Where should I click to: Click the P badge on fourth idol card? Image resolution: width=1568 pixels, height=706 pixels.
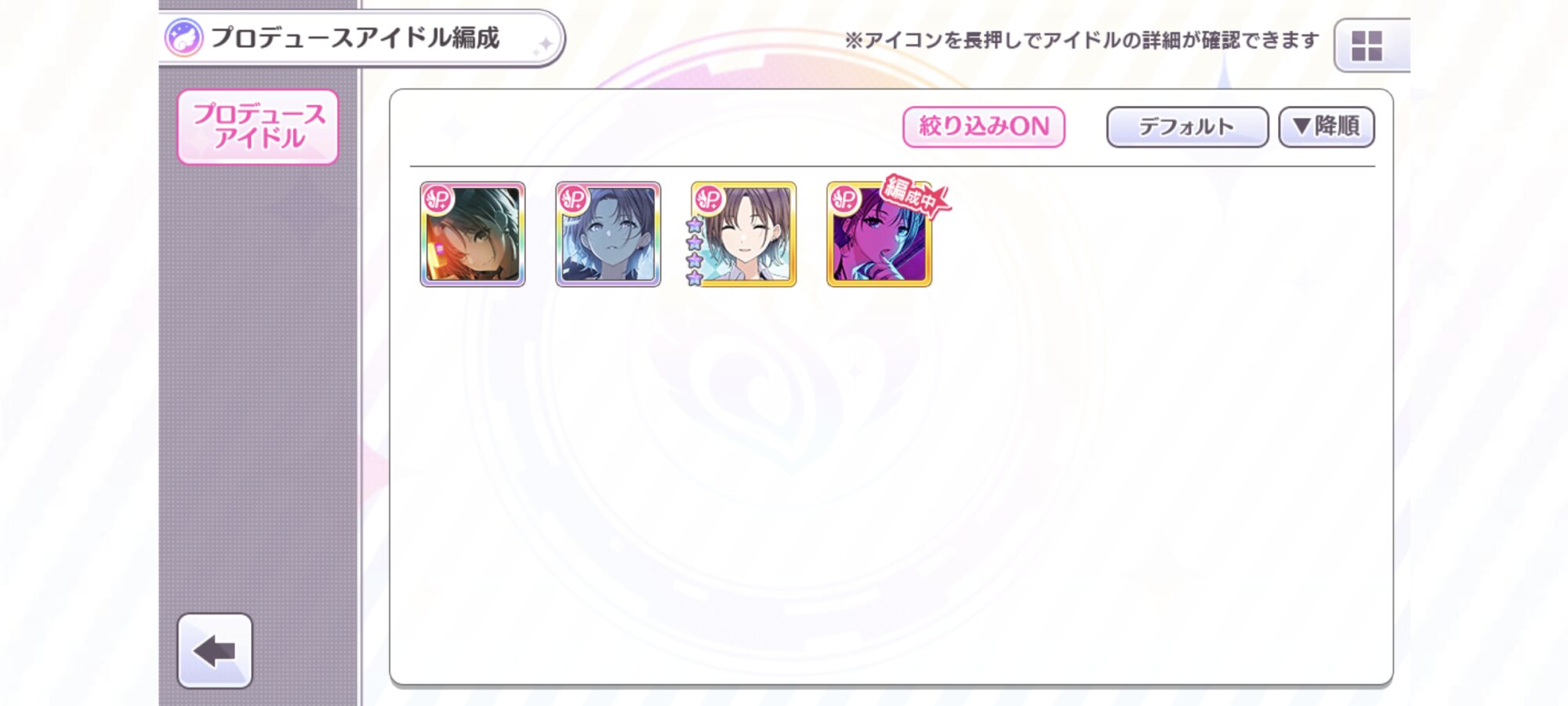click(x=844, y=199)
